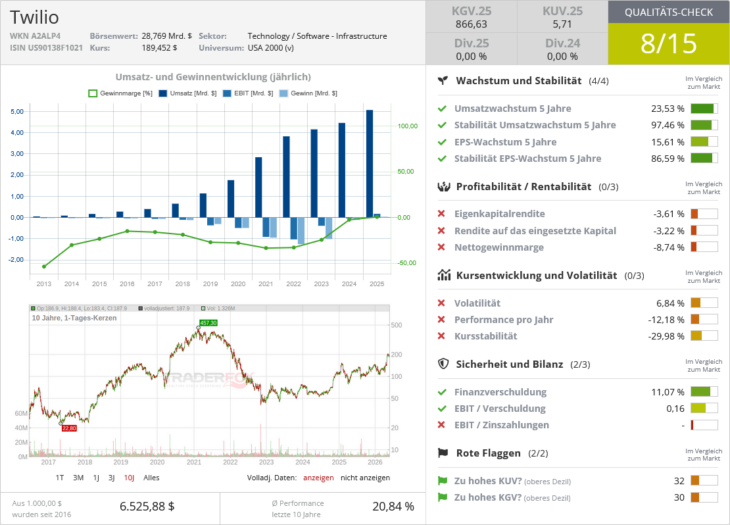Click the Kurs value 189,452 $
This screenshot has width=730, height=525.
(159, 47)
